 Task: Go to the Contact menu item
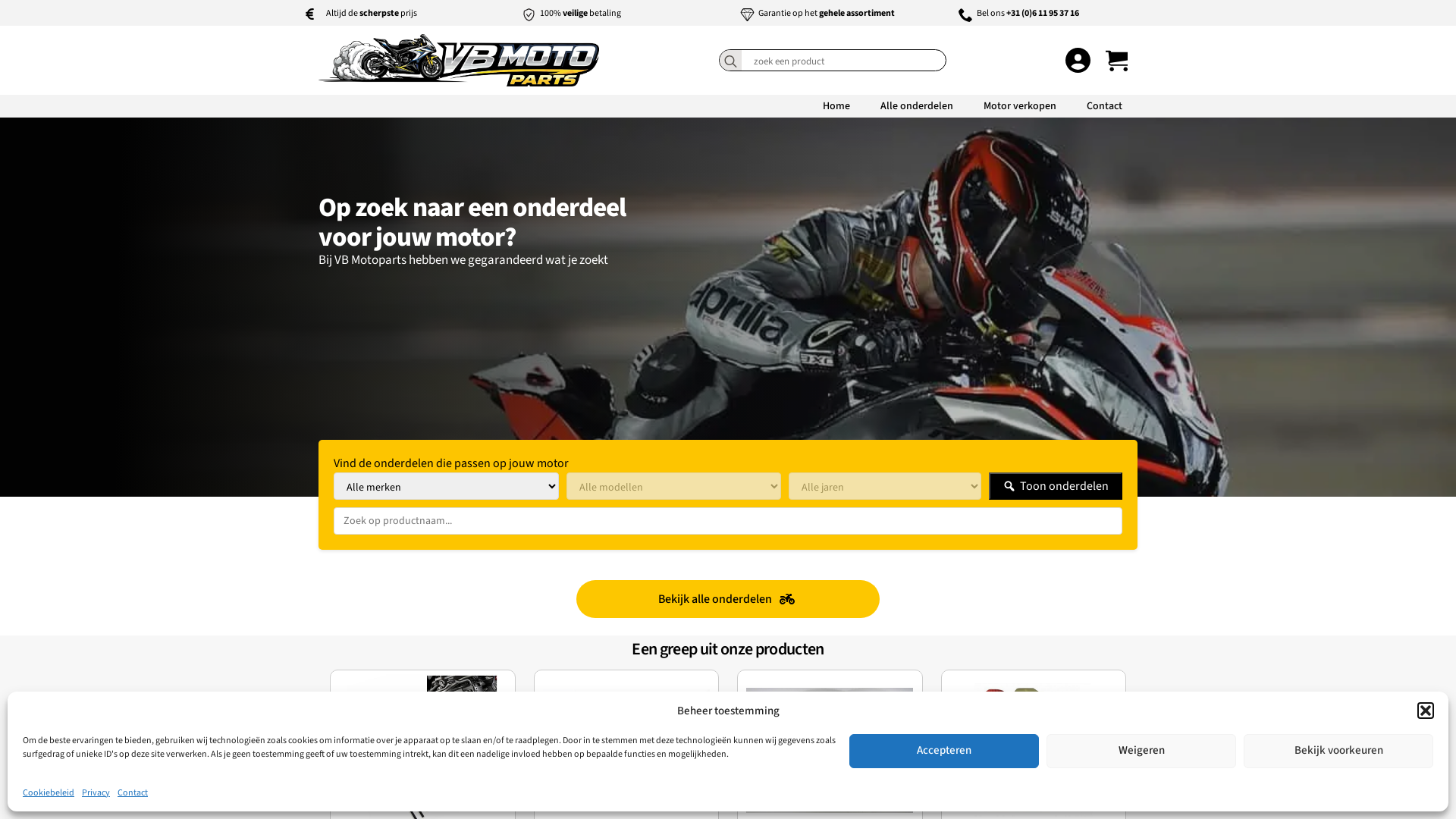coord(1104,106)
